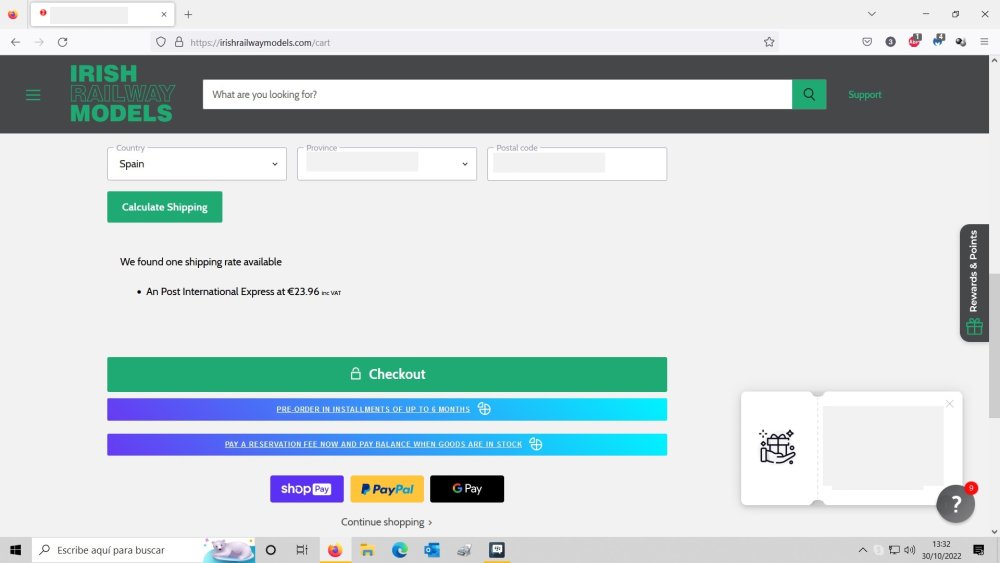This screenshot has height=563, width=1000.
Task: Click the Windows taskbar search box
Action: (143, 550)
